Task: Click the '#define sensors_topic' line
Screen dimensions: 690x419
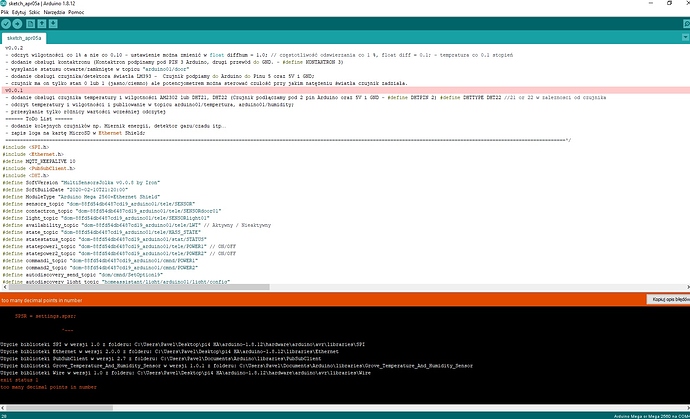Action: [99, 204]
